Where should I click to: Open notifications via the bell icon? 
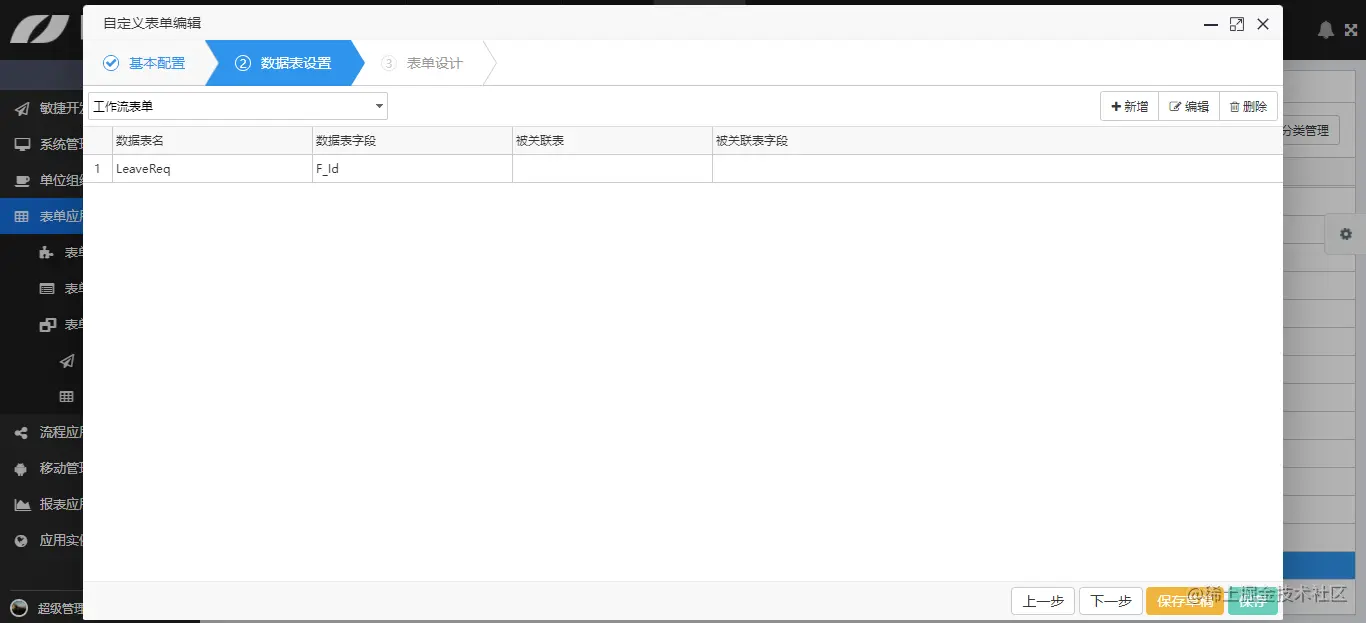point(1326,29)
